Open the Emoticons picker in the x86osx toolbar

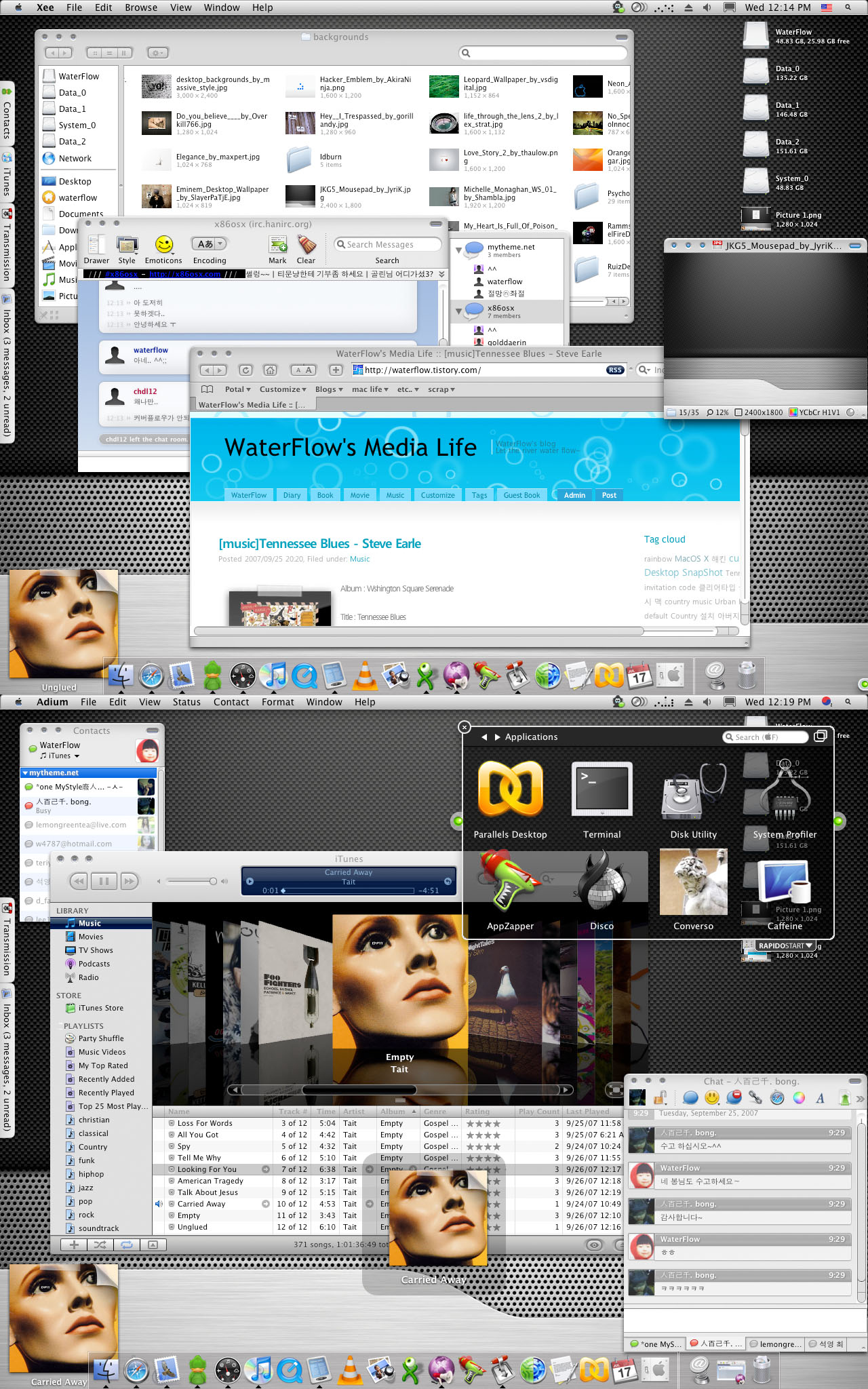(163, 244)
